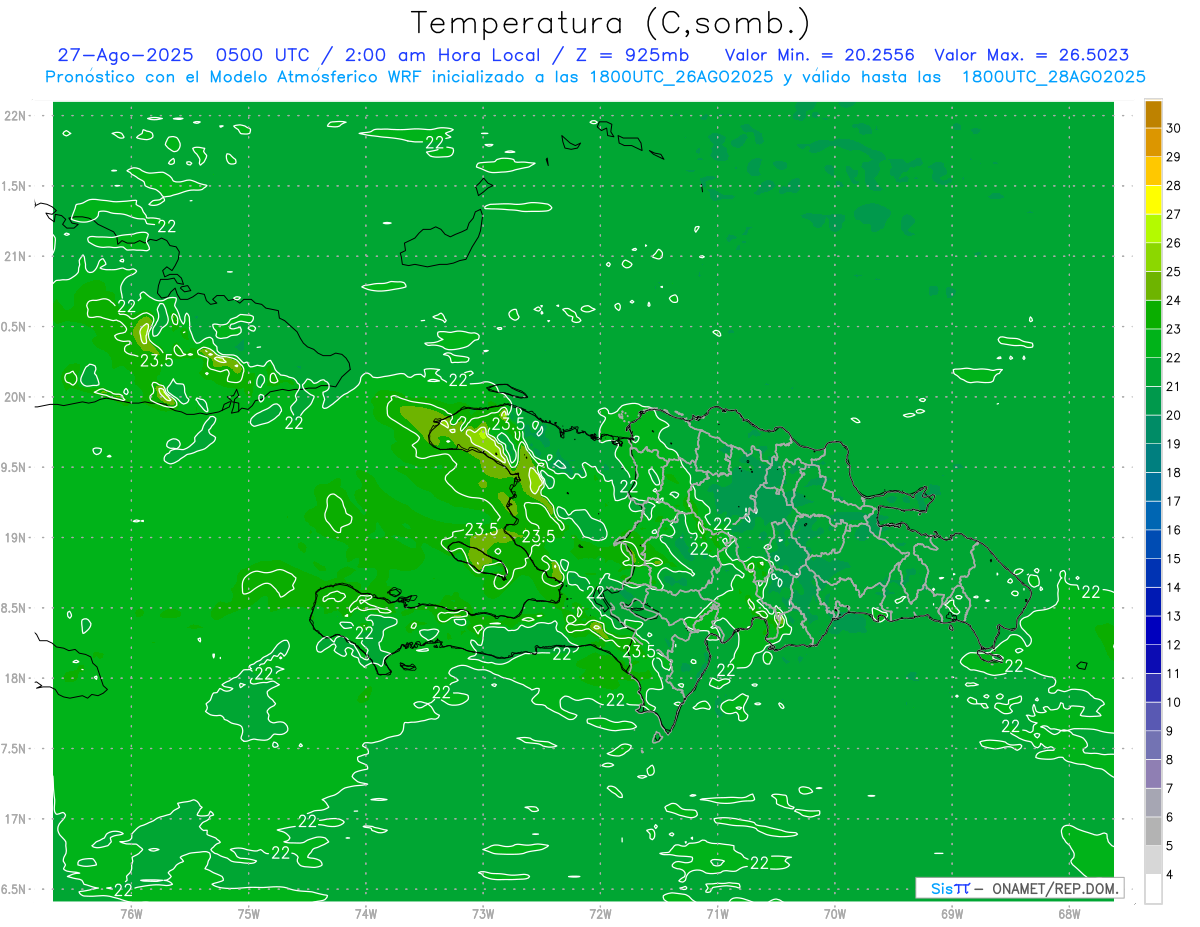Viewport: 1200px width, 927px height.
Task: Click the yellow legend band between 27 and 28
Action: (x=1153, y=200)
